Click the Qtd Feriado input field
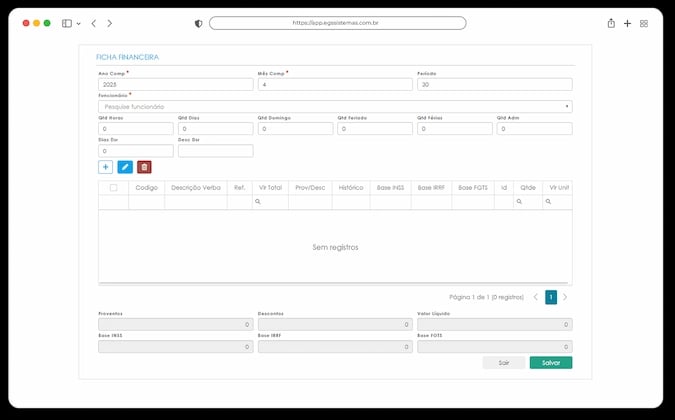 (375, 129)
